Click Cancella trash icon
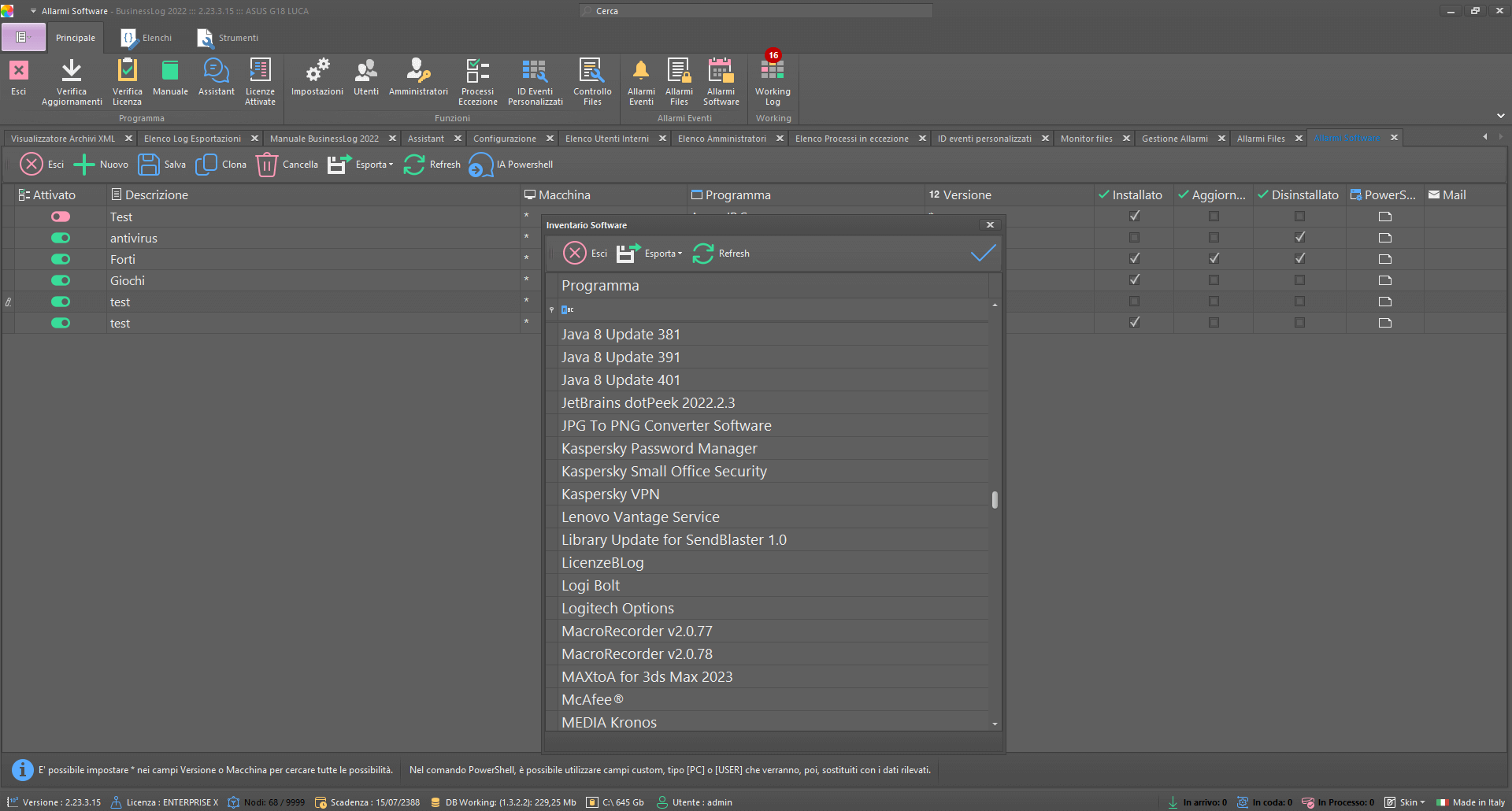Viewport: 1512px width, 811px height. pos(267,165)
